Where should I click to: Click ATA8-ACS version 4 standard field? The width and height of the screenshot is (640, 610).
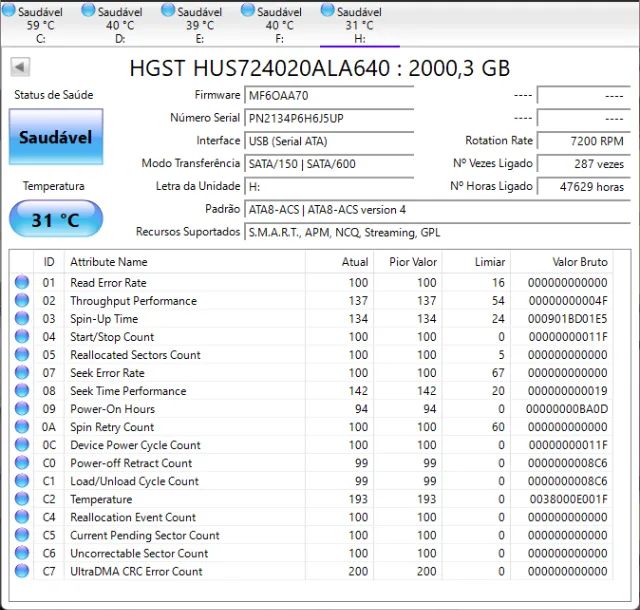(438, 210)
